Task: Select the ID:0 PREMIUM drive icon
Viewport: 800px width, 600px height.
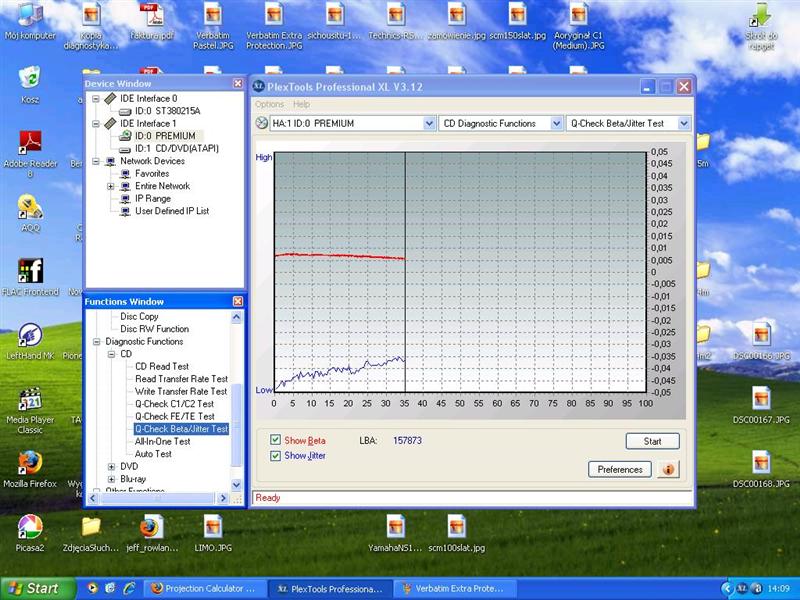Action: (x=125, y=136)
